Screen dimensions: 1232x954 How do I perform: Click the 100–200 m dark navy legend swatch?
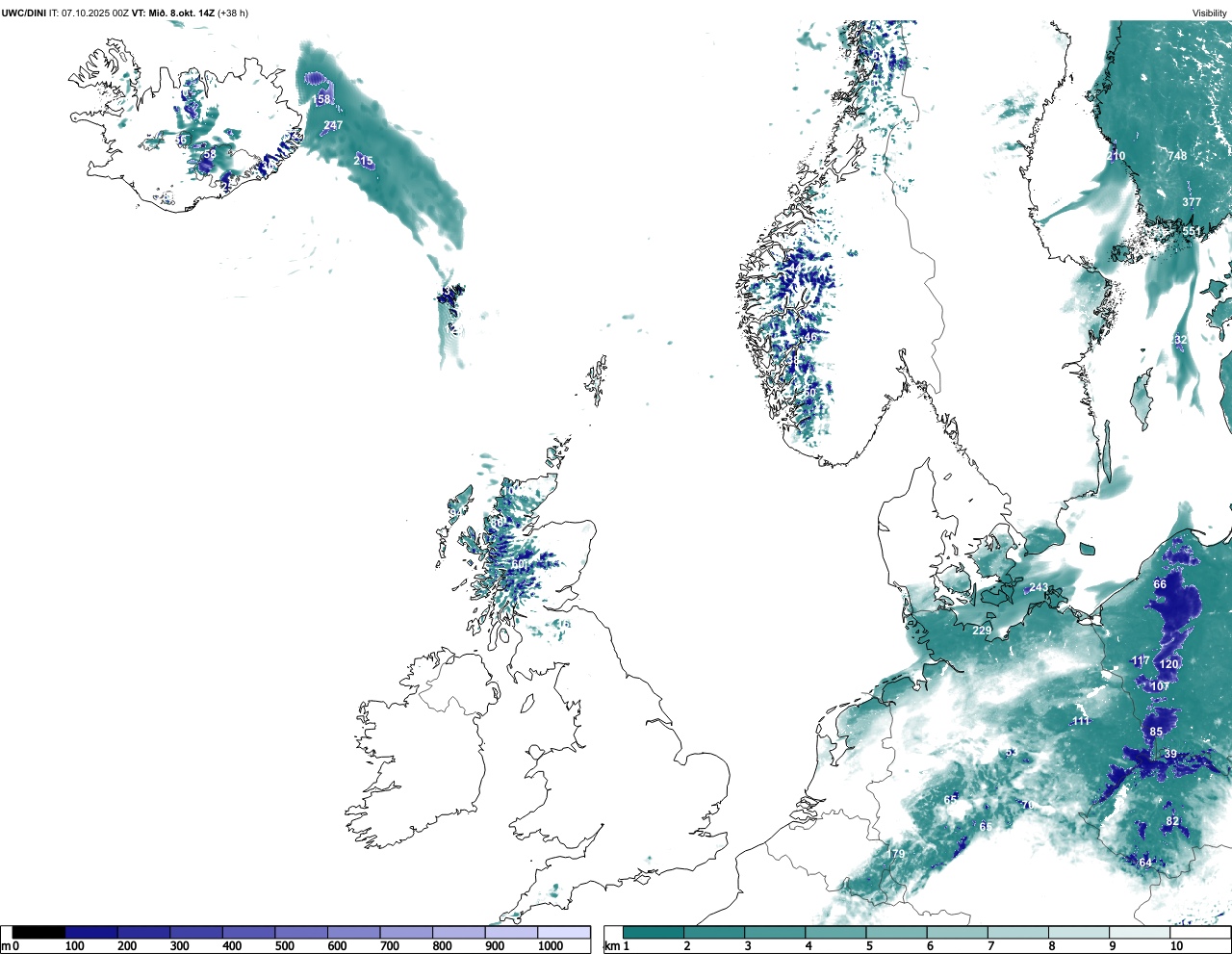pos(91,932)
